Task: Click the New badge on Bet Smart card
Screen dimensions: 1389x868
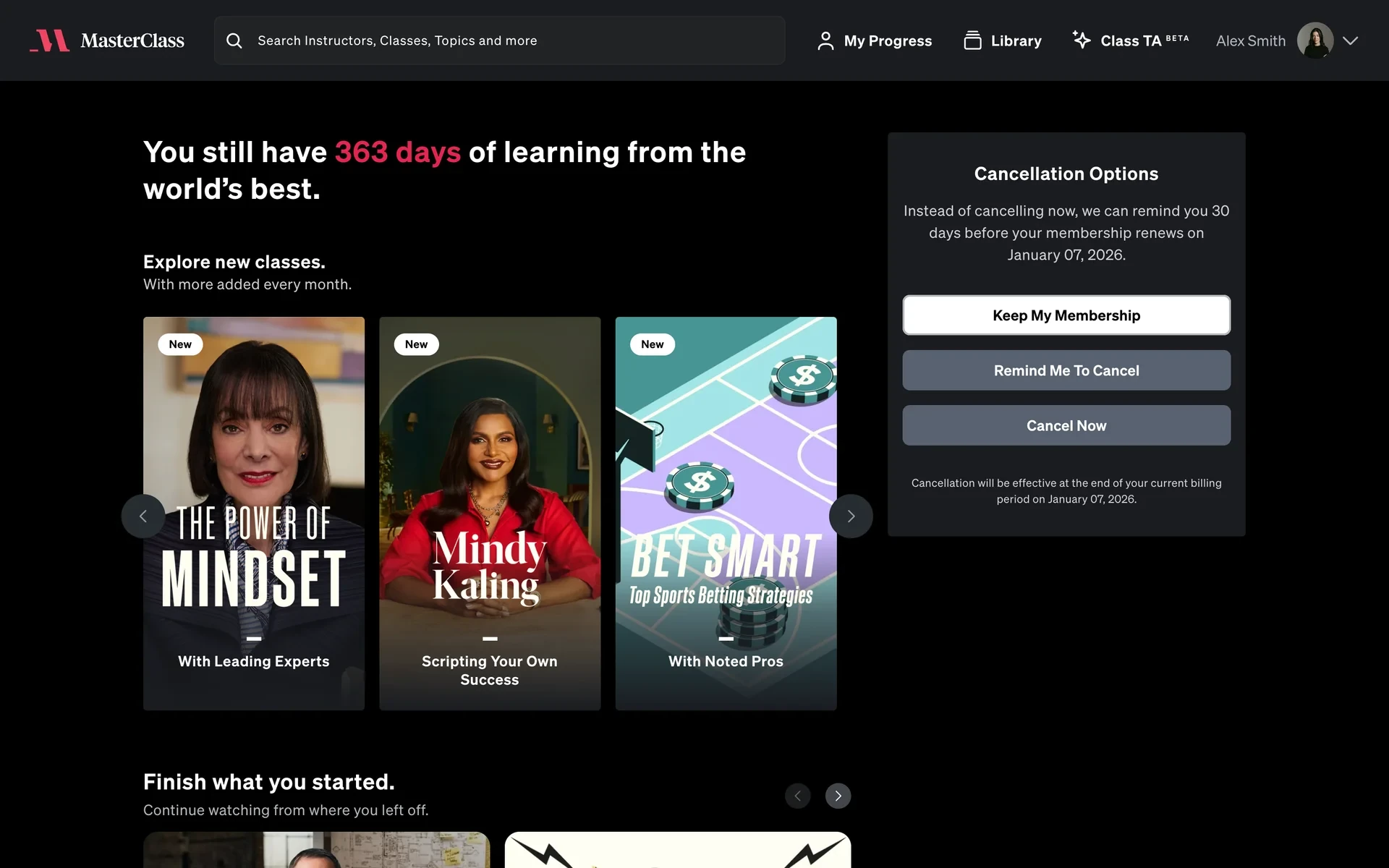Action: pyautogui.click(x=652, y=344)
